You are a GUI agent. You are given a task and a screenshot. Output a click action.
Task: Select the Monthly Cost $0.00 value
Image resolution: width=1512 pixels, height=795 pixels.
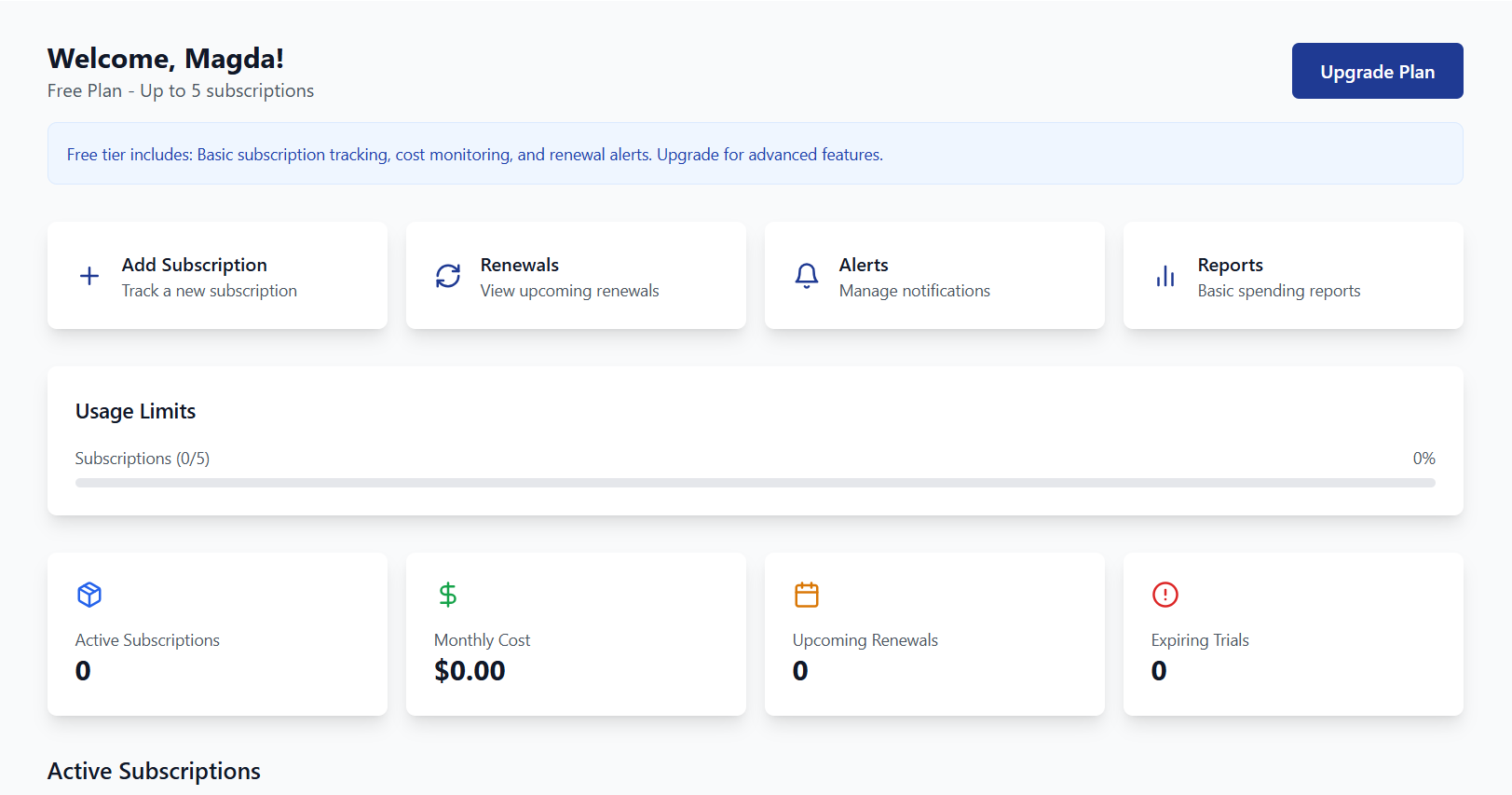pos(470,671)
